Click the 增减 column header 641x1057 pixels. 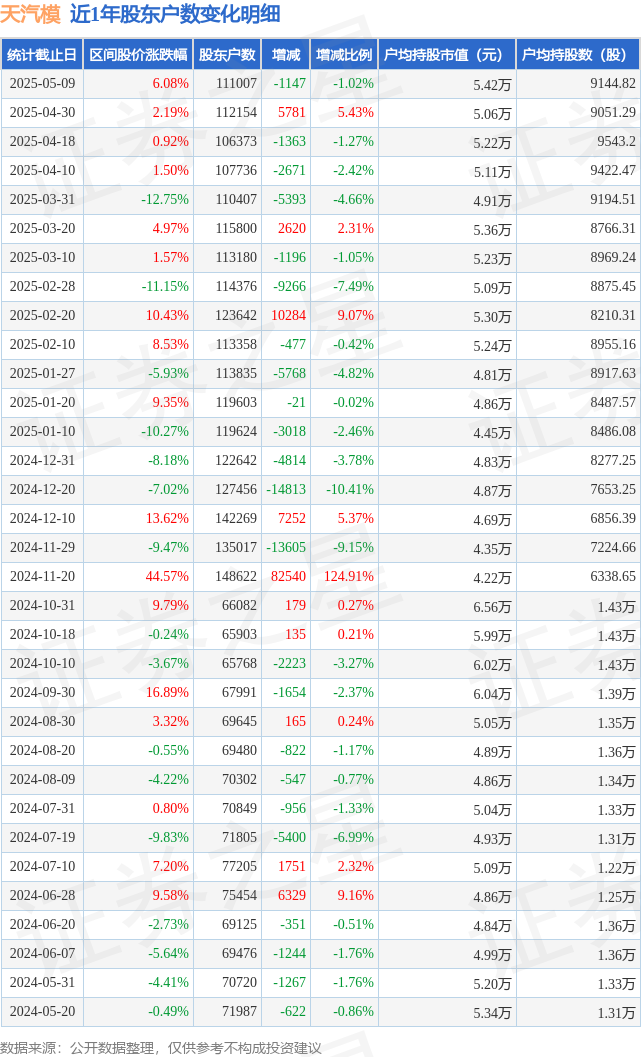click(x=286, y=55)
